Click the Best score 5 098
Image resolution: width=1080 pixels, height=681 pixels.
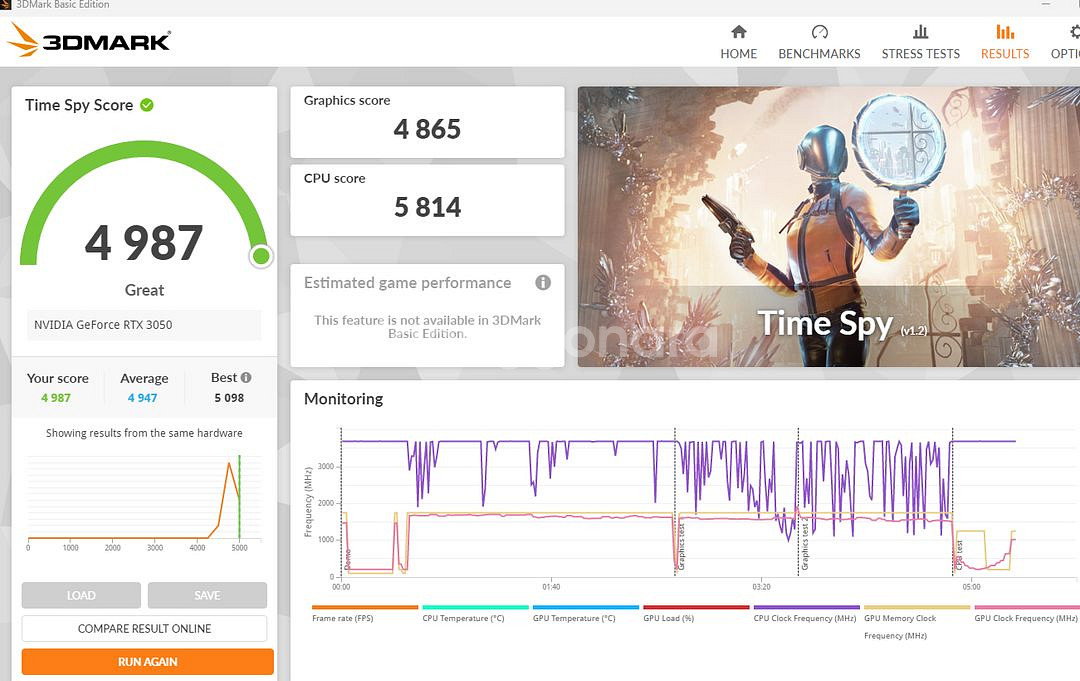pos(229,398)
